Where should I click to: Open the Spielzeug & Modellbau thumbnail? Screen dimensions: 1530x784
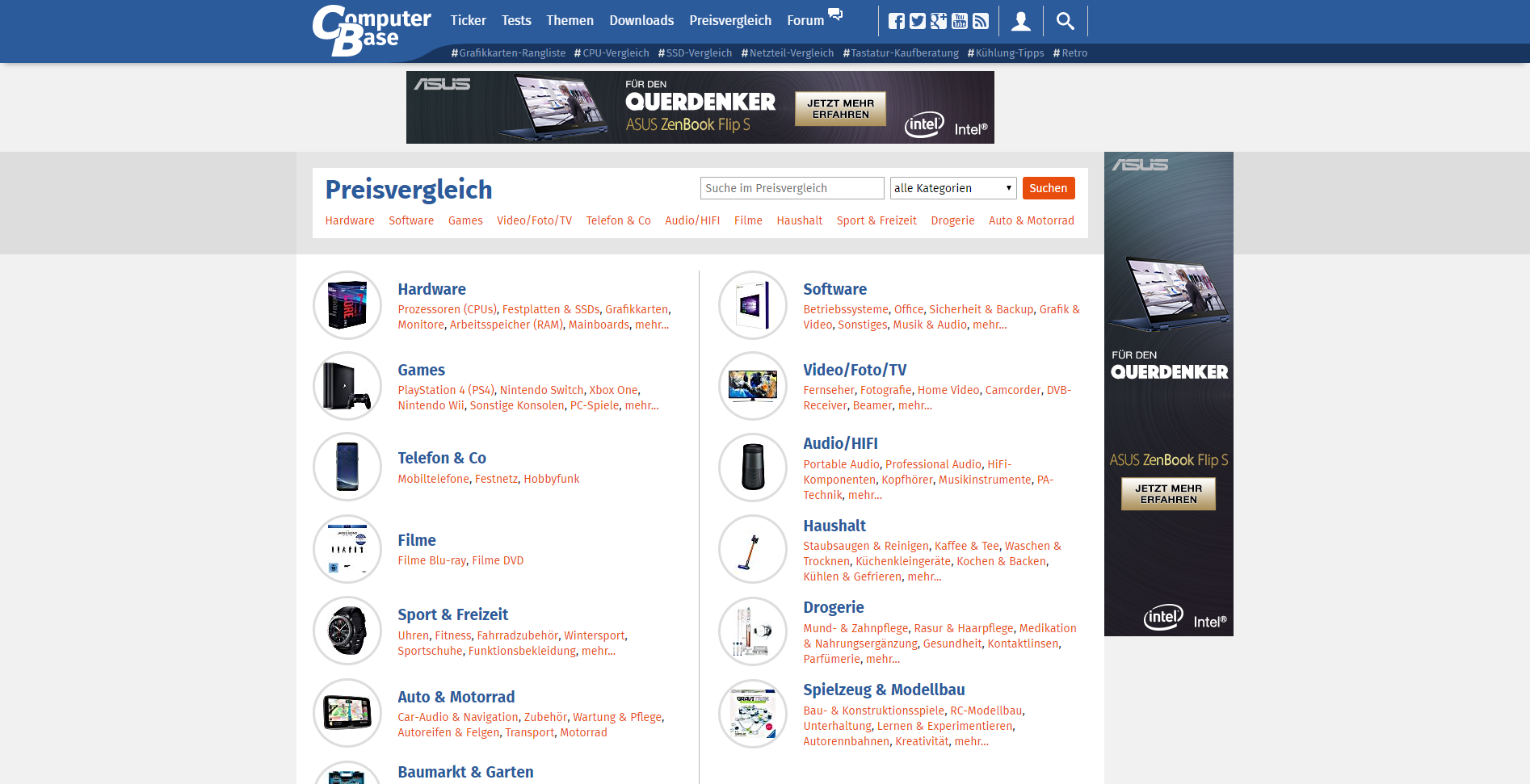753,714
